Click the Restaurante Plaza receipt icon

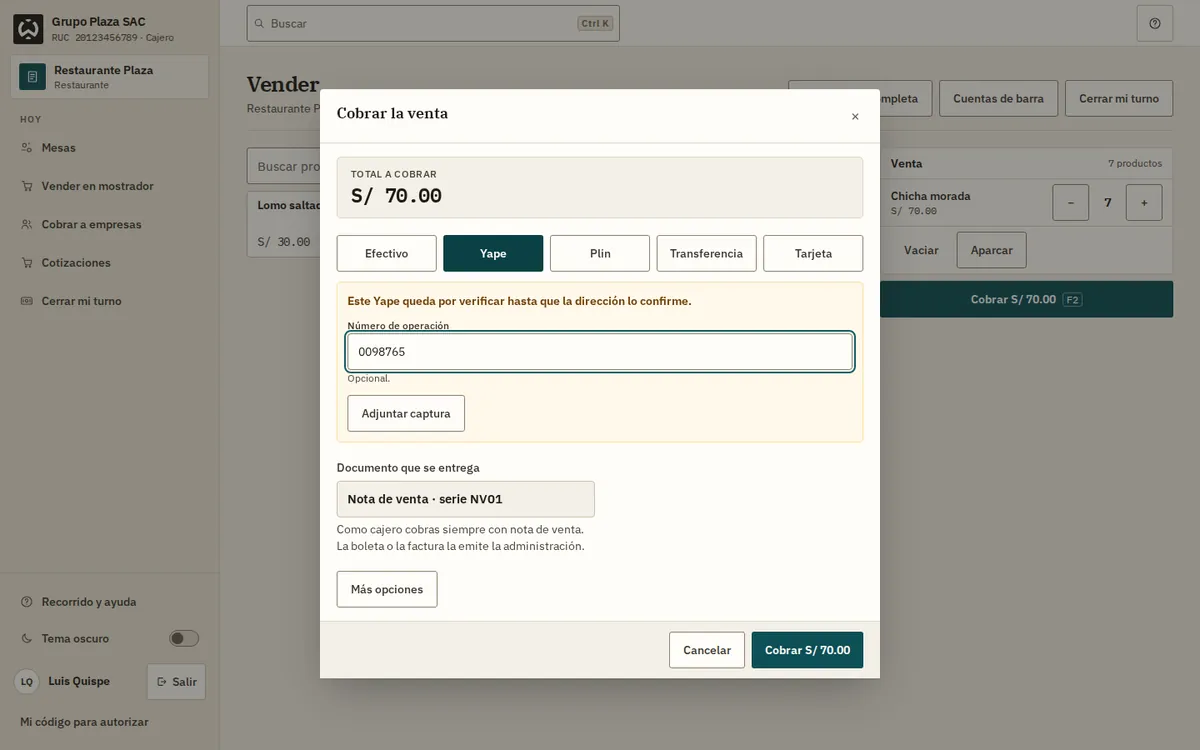pyautogui.click(x=32, y=77)
